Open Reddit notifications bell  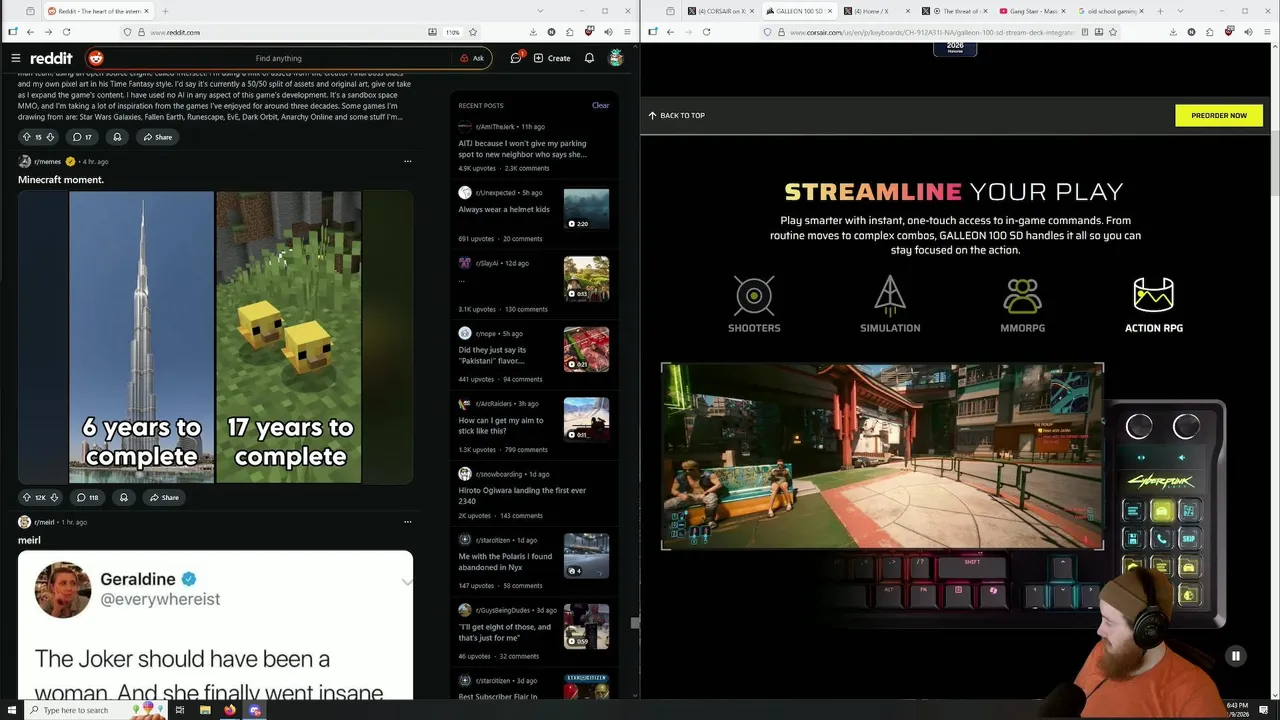(x=589, y=58)
